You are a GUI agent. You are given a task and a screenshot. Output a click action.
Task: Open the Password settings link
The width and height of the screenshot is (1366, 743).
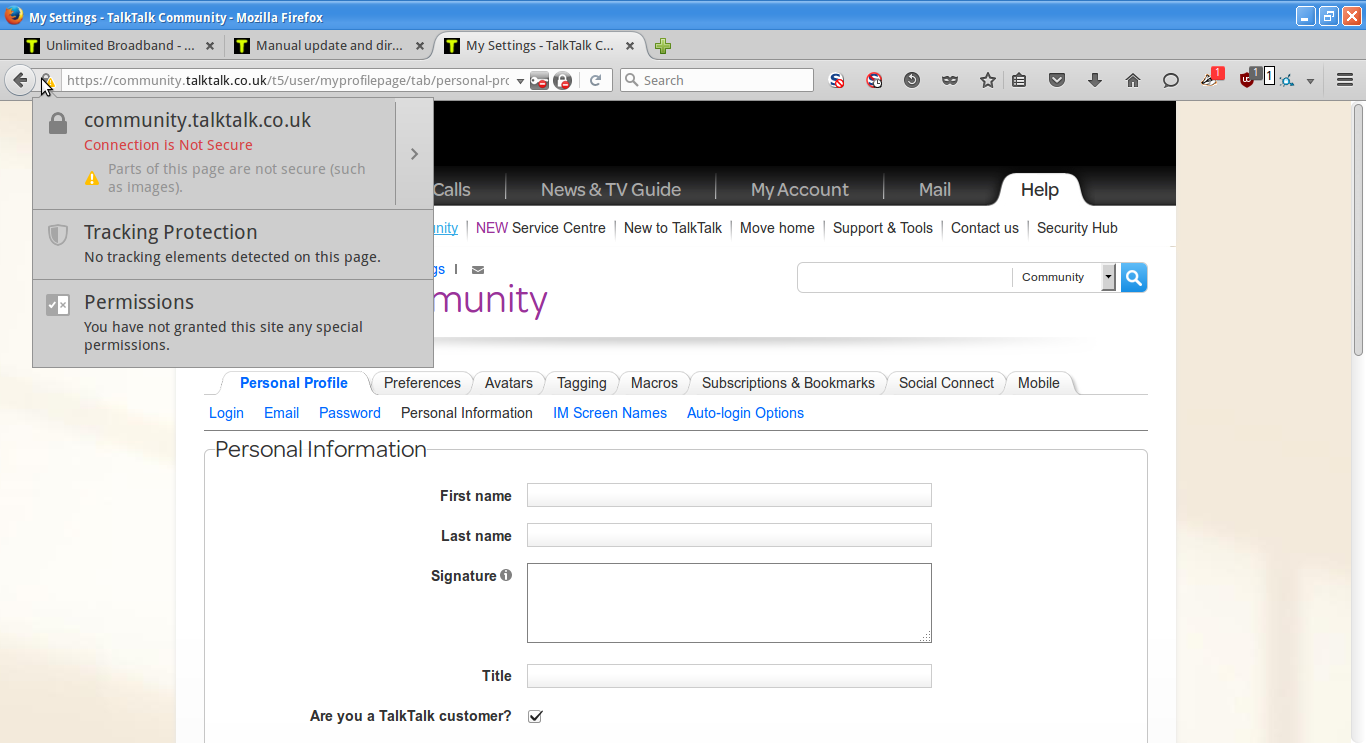(349, 413)
